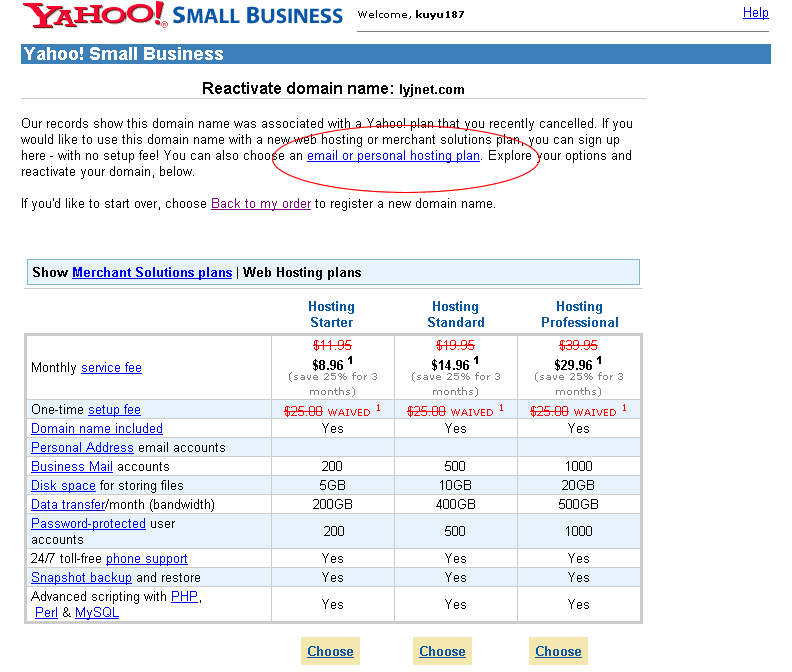Open the PHP link

coord(184,597)
